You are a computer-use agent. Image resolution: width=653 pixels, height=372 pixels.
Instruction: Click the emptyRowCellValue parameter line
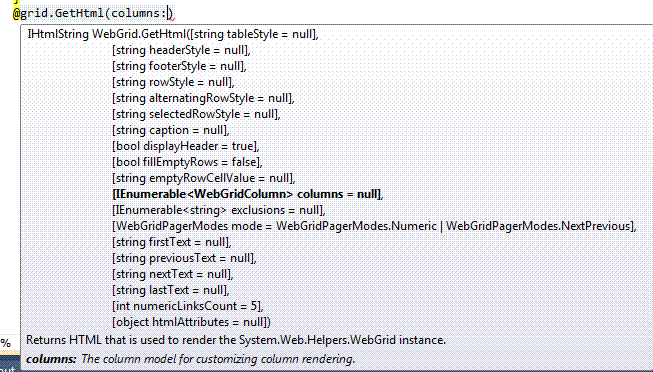coord(204,178)
